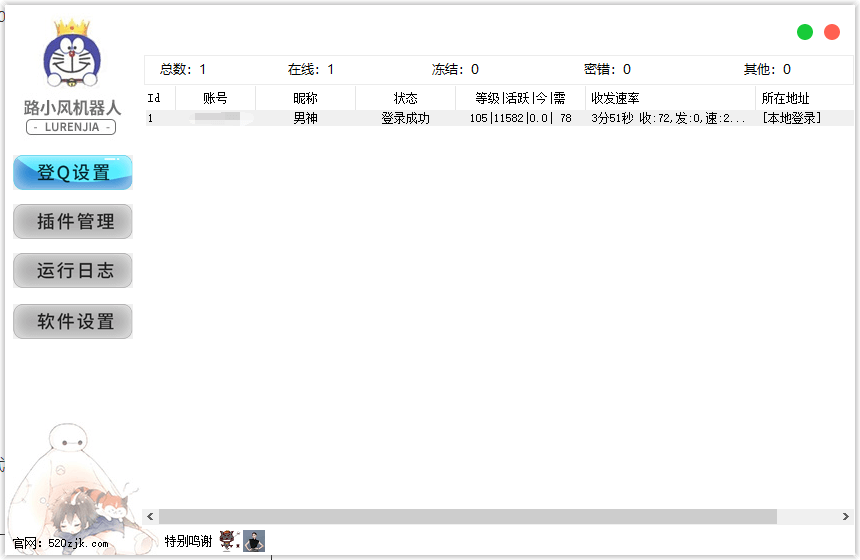Open 软件设置 software settings
The image size is (860, 560).
pyautogui.click(x=73, y=321)
